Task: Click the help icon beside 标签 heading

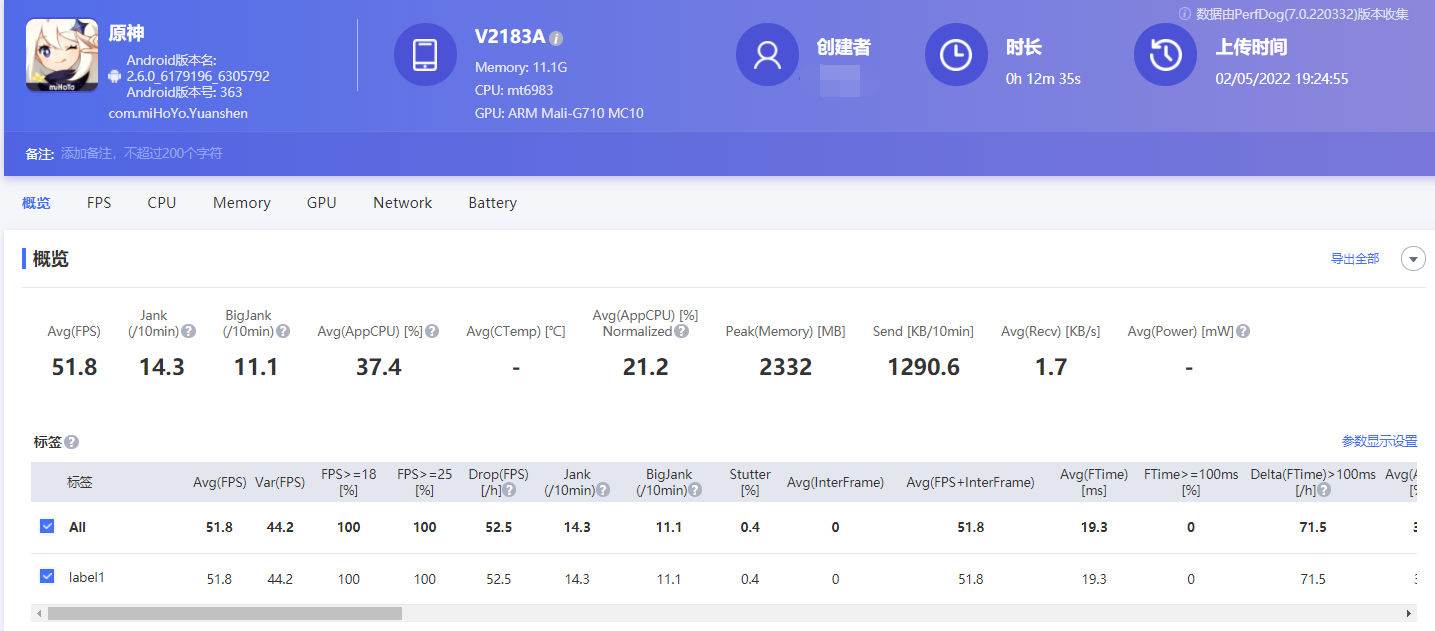Action: [72, 442]
